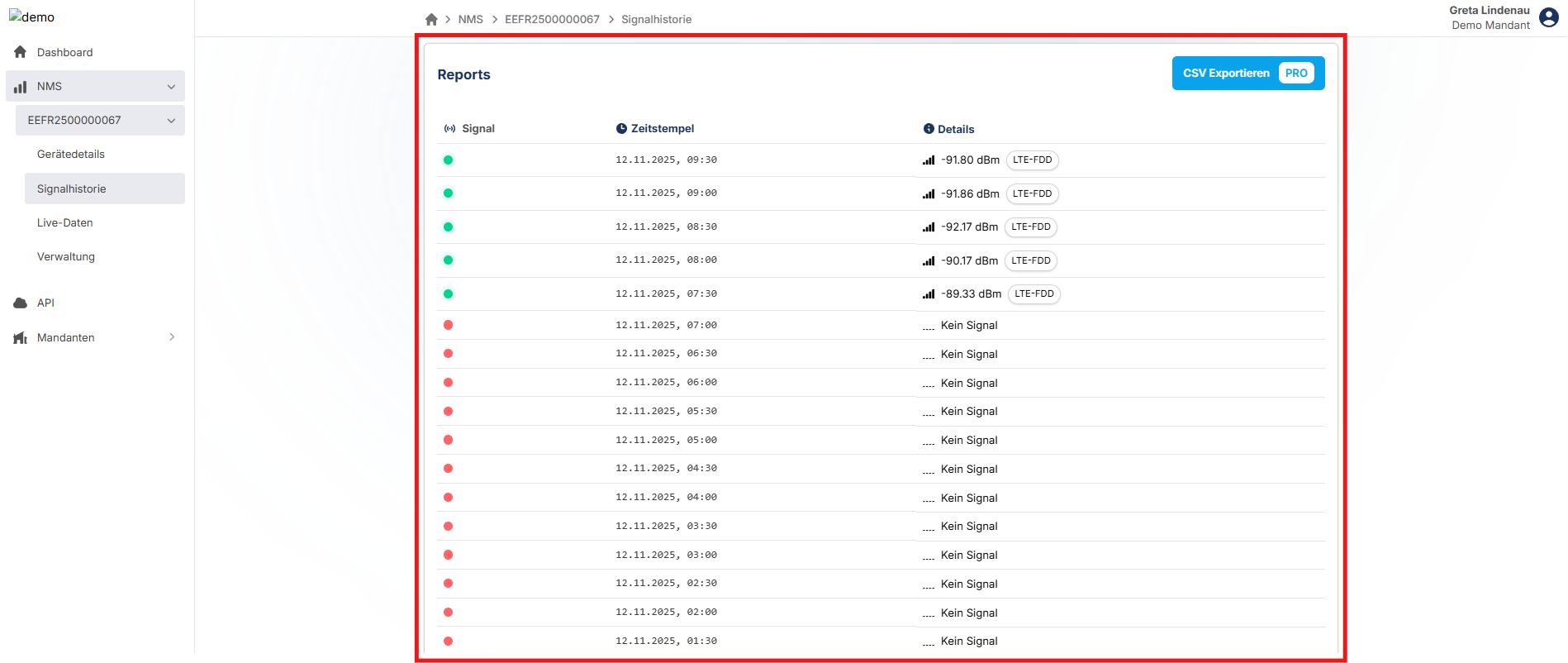Click the NMS breadcrumb link
1568x663 pixels.
click(470, 19)
